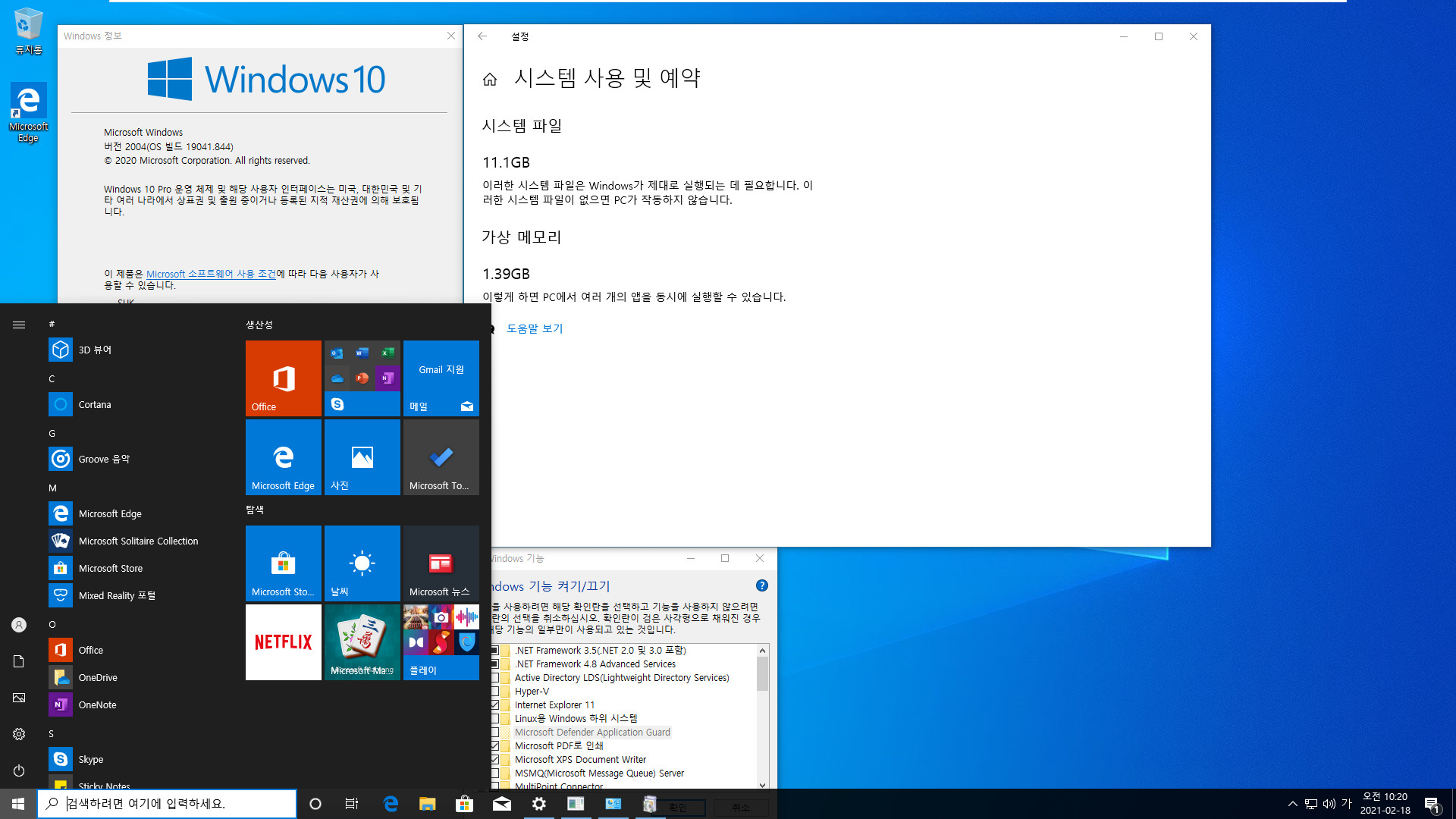
Task: Uncheck Microsoft XPS Document Writer checkbox
Action: (494, 760)
